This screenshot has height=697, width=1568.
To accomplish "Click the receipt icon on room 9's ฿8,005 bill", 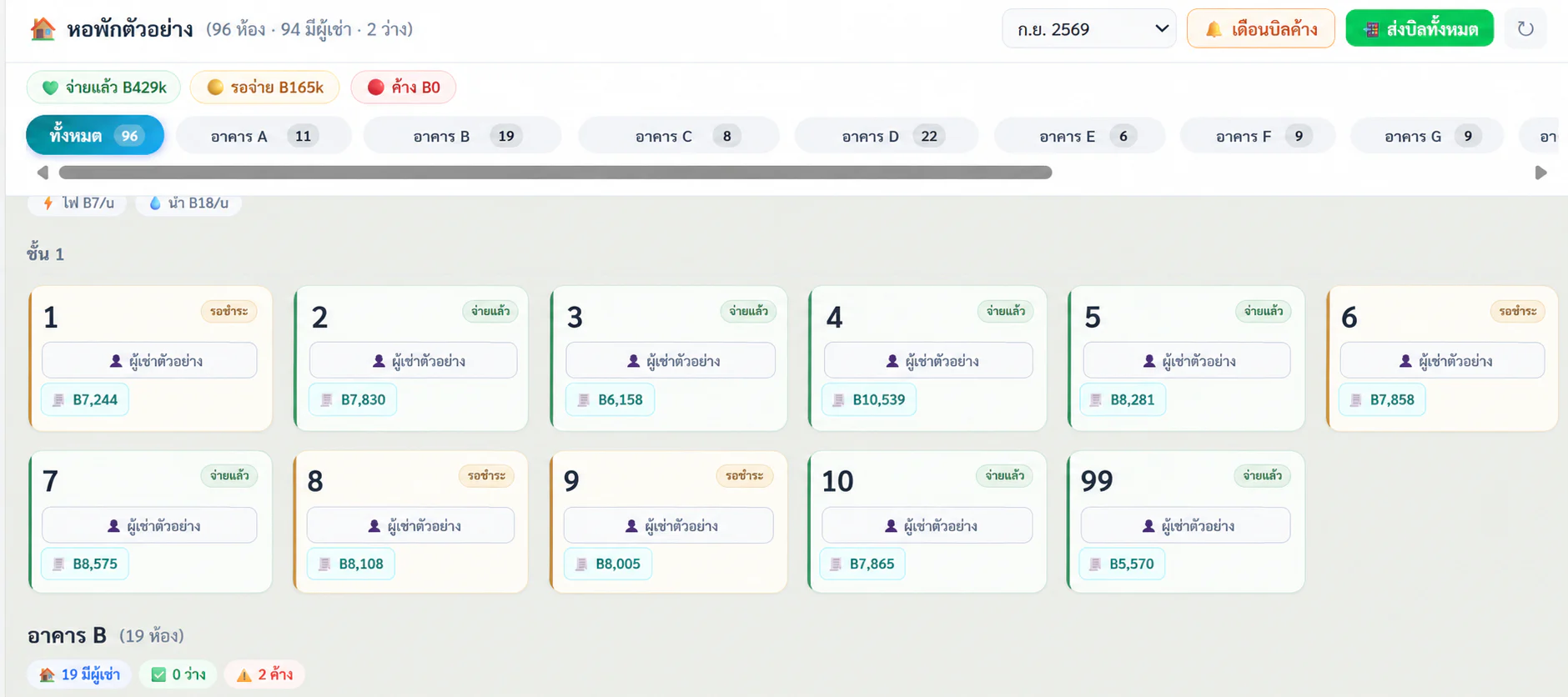I will pyautogui.click(x=581, y=564).
